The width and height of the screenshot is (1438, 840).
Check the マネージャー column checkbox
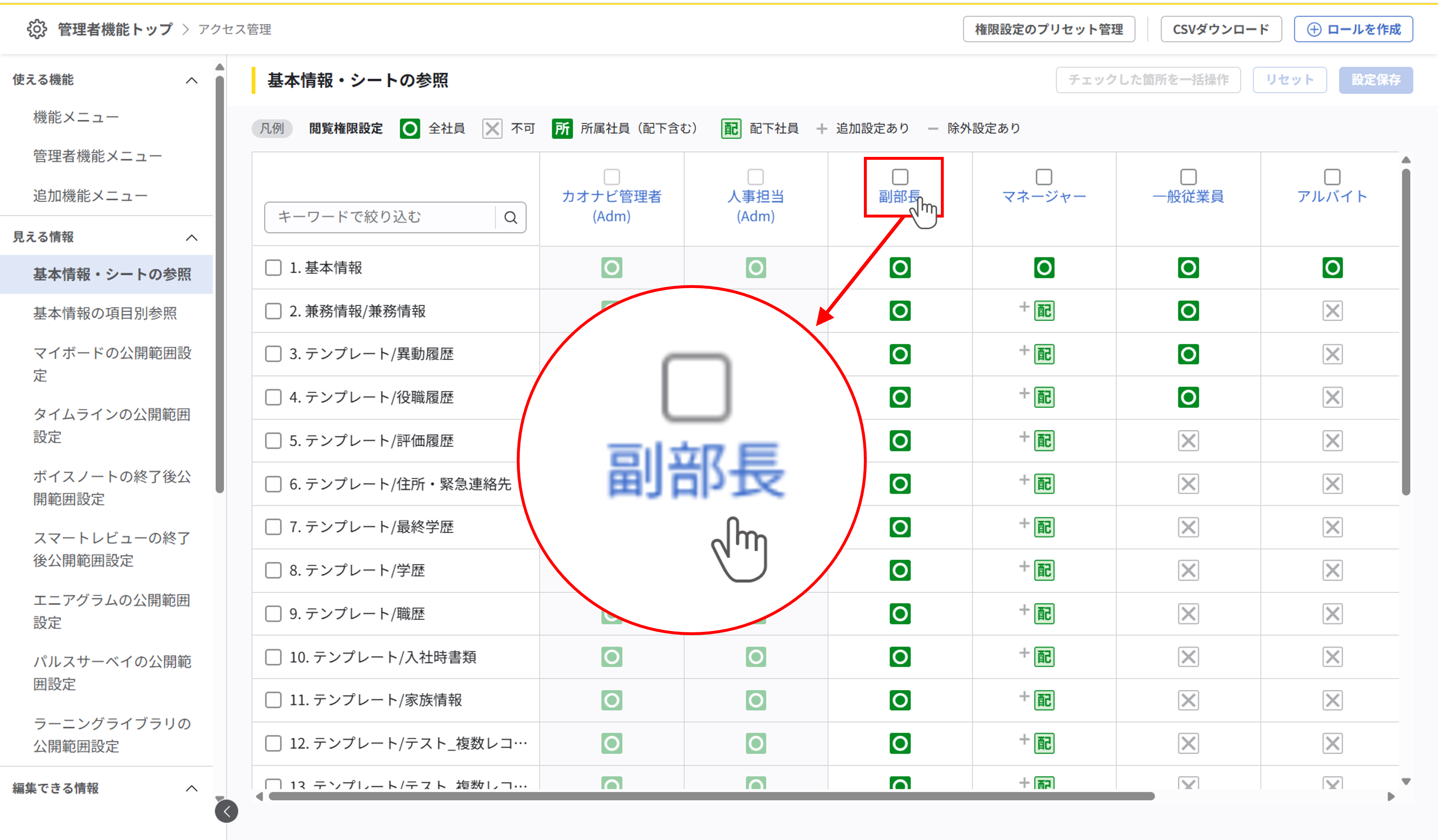click(1044, 177)
